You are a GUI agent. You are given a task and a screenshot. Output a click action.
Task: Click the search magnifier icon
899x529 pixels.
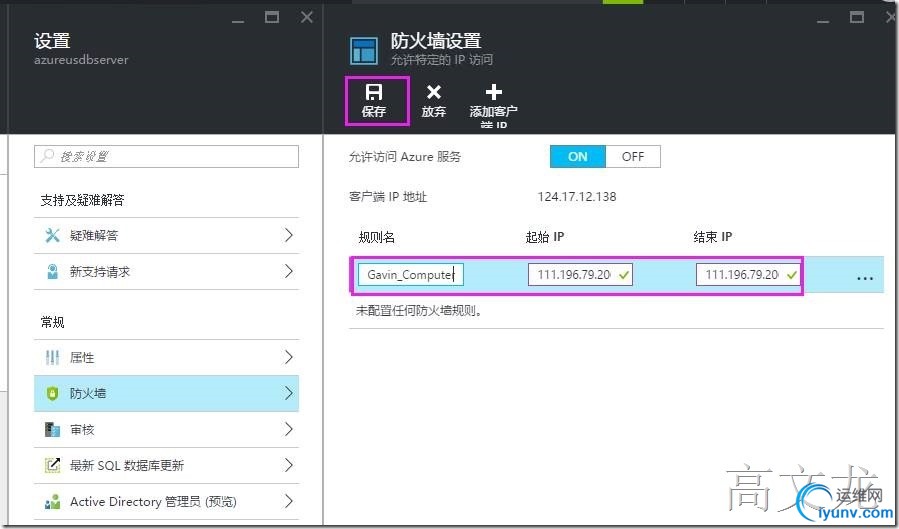(48, 156)
